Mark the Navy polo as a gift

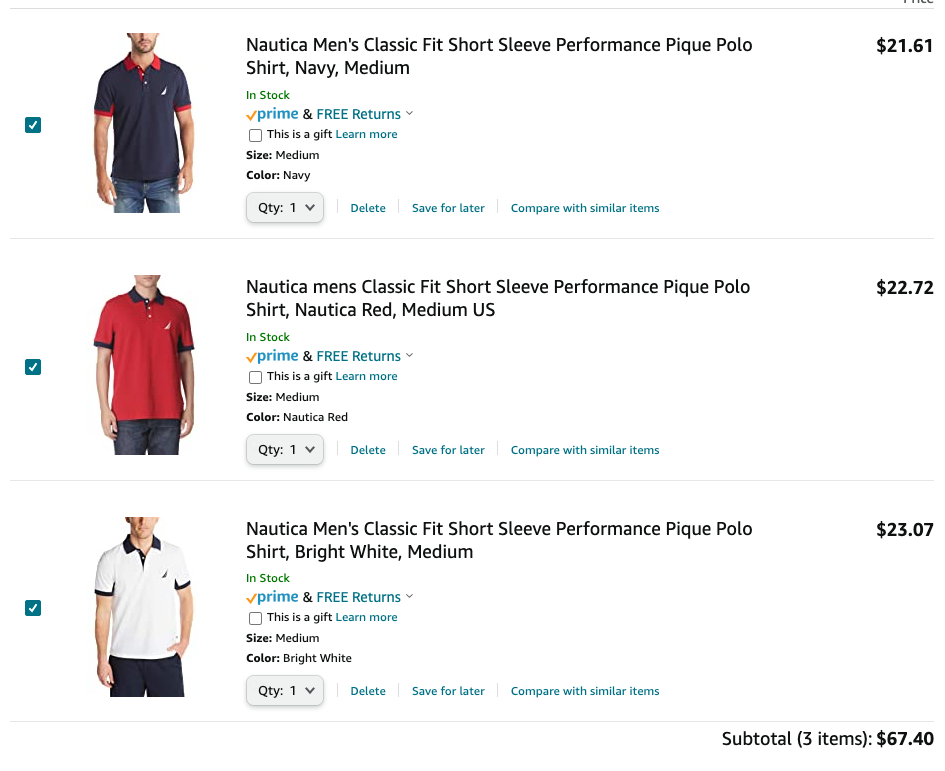pyautogui.click(x=256, y=135)
